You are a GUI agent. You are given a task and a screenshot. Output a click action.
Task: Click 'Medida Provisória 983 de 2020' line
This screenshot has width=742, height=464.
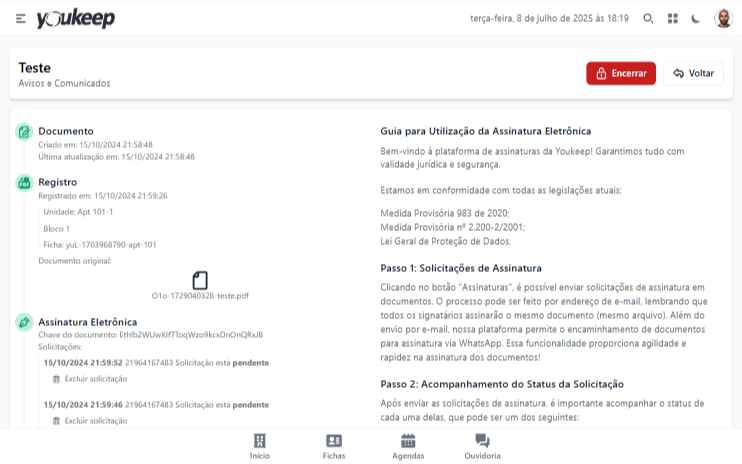coord(445,213)
